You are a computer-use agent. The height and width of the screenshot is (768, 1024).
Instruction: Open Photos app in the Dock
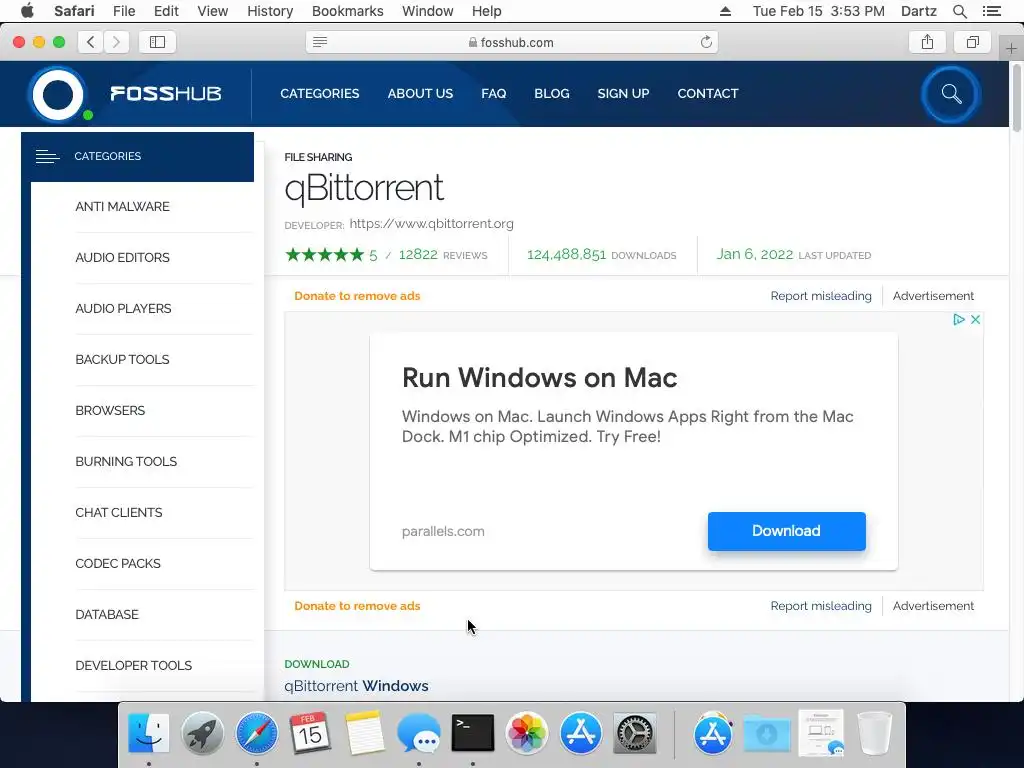point(526,733)
